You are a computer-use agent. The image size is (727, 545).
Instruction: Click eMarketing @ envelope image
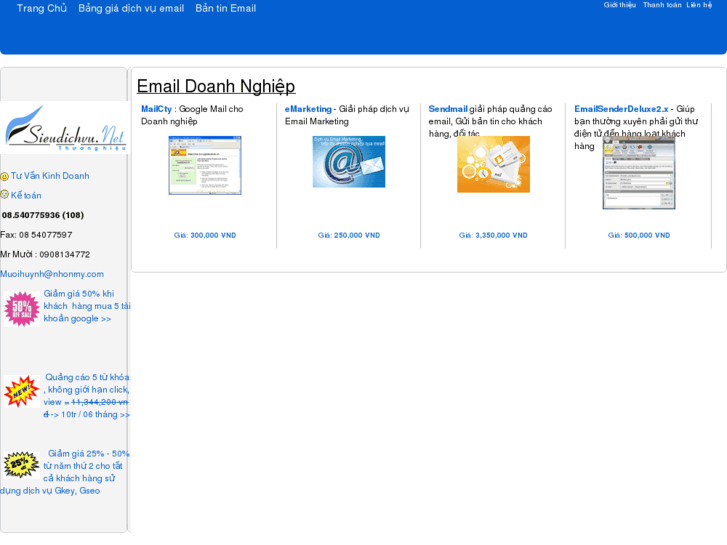[349, 162]
